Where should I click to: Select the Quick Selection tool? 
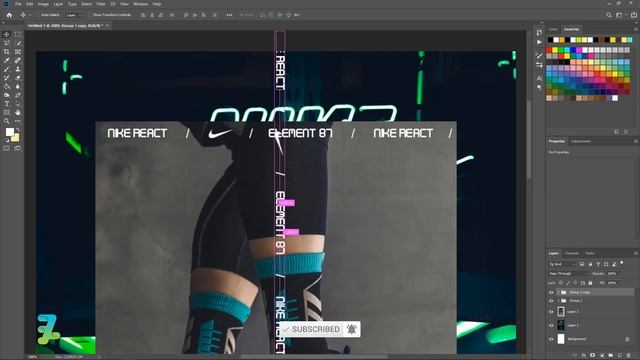(x=18, y=43)
